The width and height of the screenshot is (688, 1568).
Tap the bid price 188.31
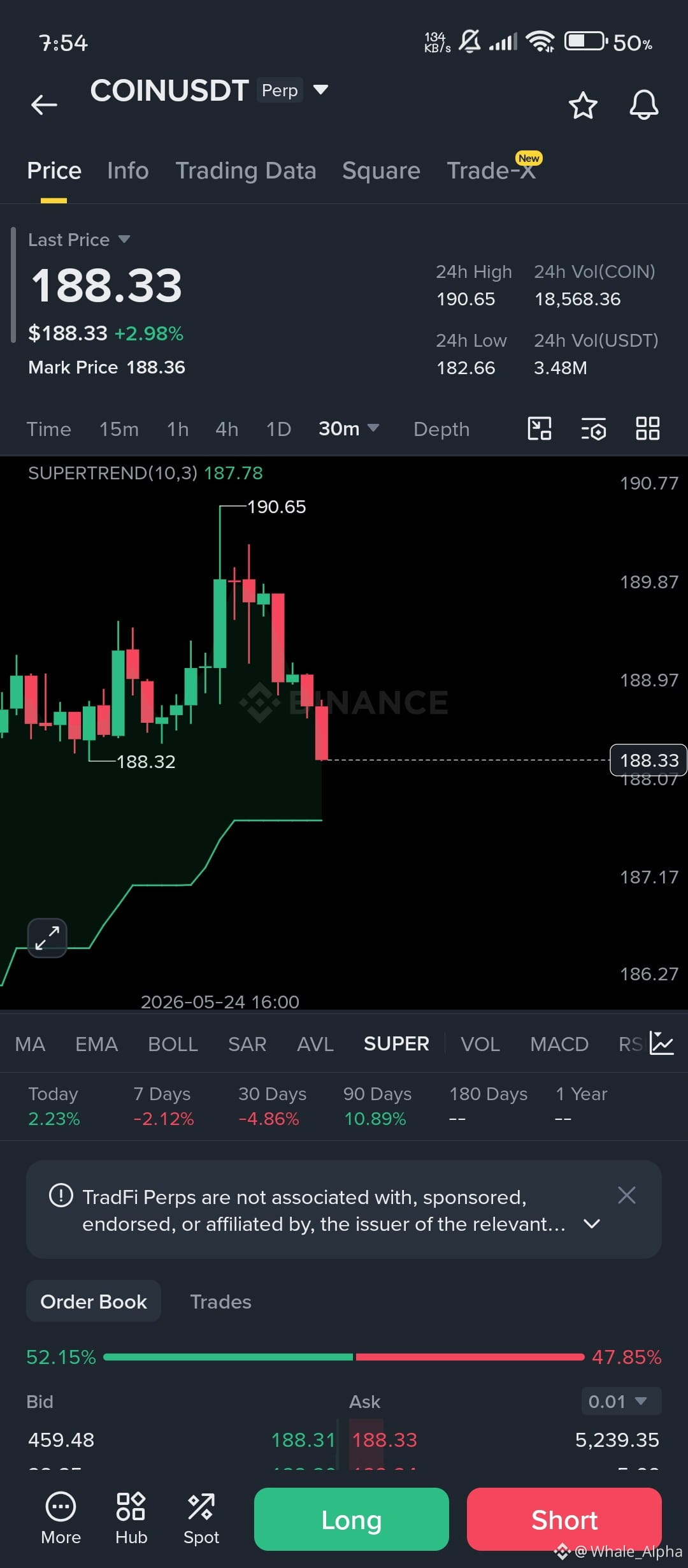(x=303, y=1440)
